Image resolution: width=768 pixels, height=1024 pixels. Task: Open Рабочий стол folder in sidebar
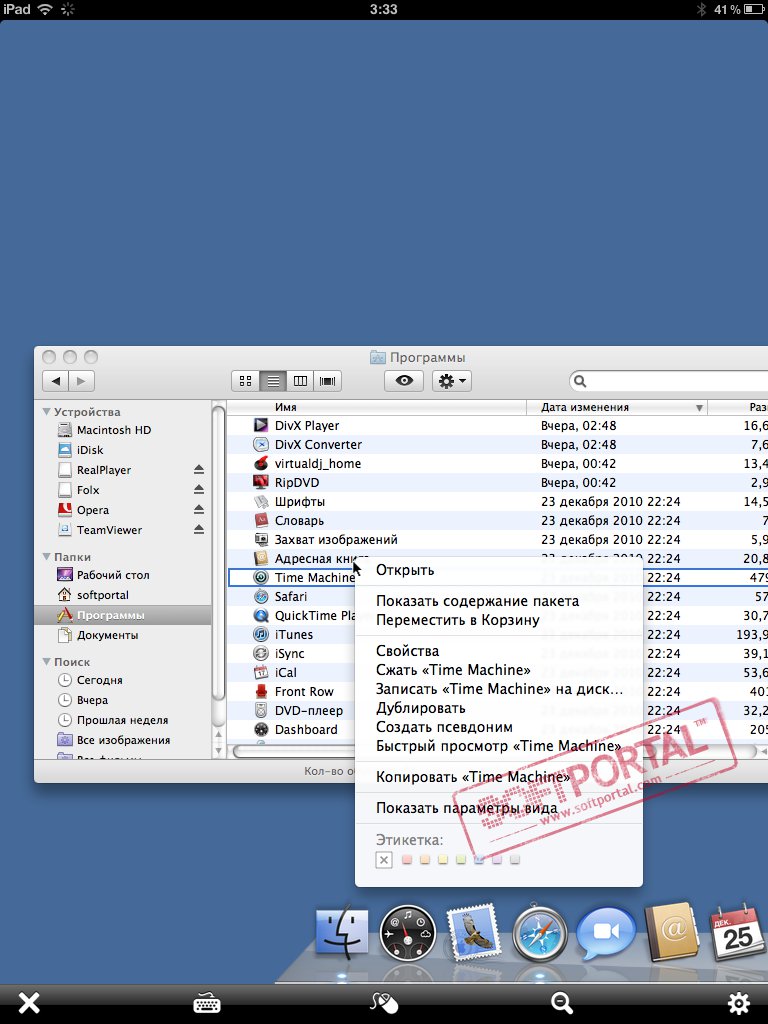pyautogui.click(x=113, y=575)
